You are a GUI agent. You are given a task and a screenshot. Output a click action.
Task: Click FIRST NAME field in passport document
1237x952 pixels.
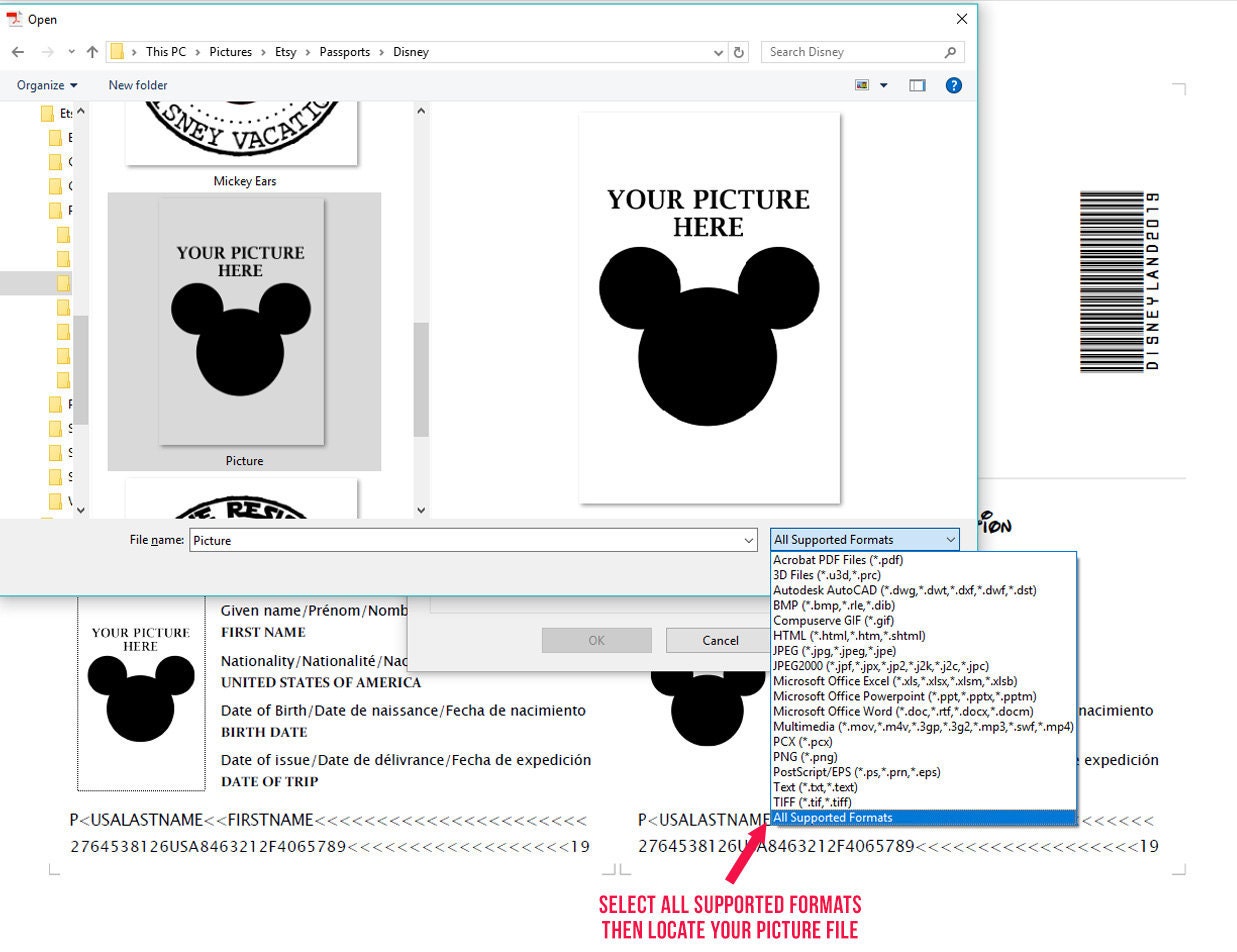click(263, 632)
